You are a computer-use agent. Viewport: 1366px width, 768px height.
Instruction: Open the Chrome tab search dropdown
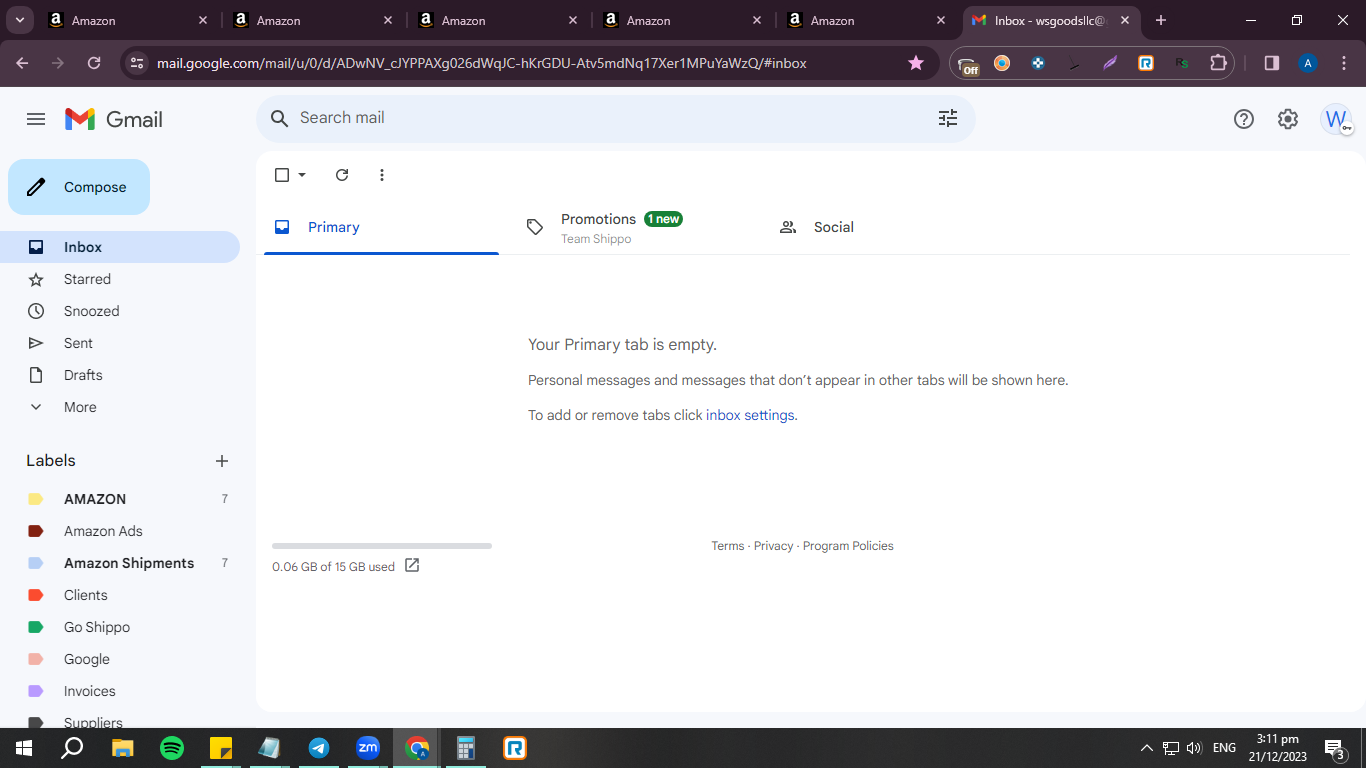pyautogui.click(x=20, y=20)
